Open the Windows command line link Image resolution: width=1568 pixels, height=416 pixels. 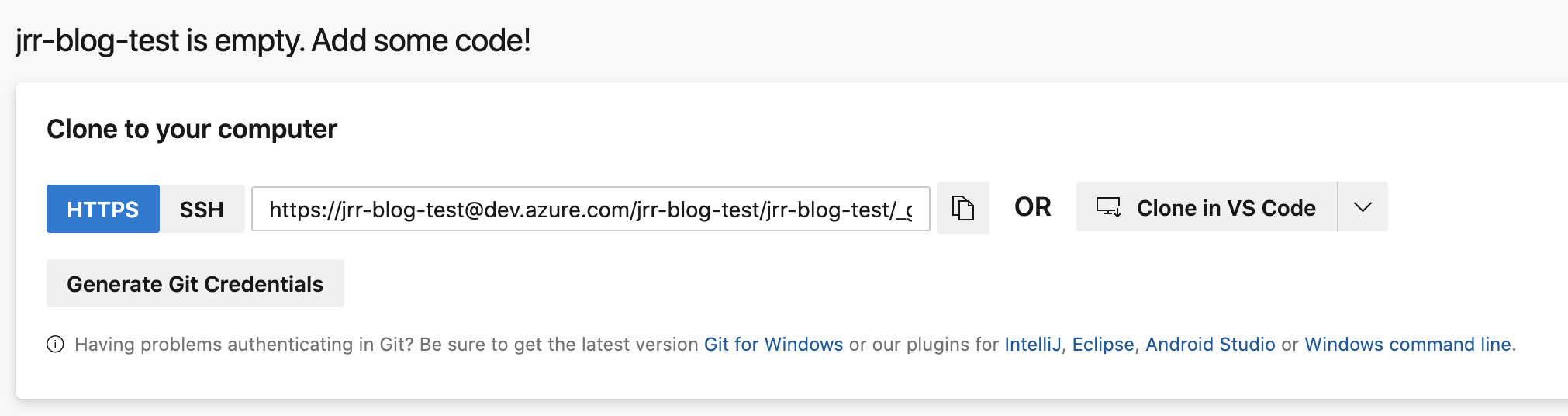pos(1407,345)
